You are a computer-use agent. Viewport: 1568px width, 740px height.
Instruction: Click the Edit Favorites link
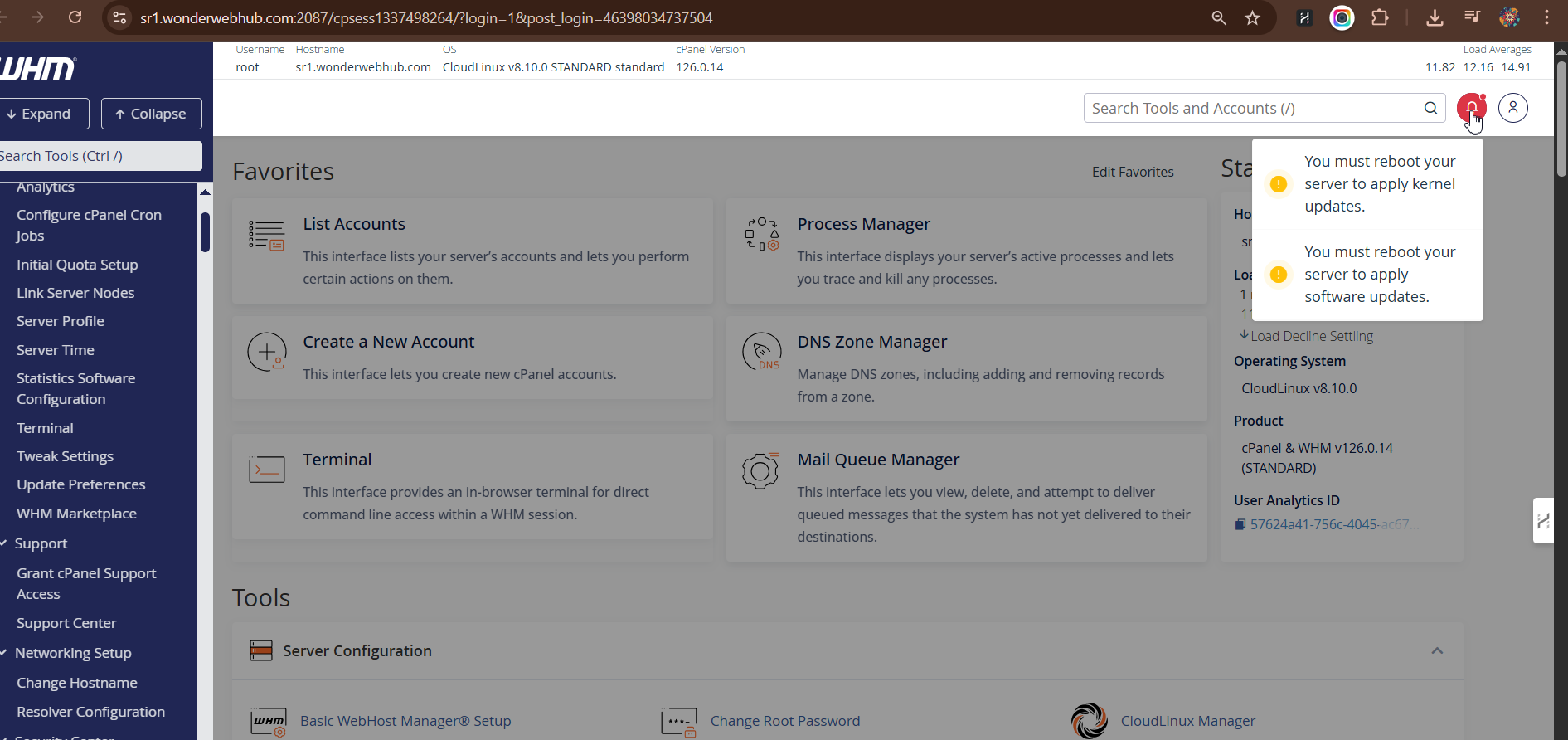click(x=1132, y=172)
